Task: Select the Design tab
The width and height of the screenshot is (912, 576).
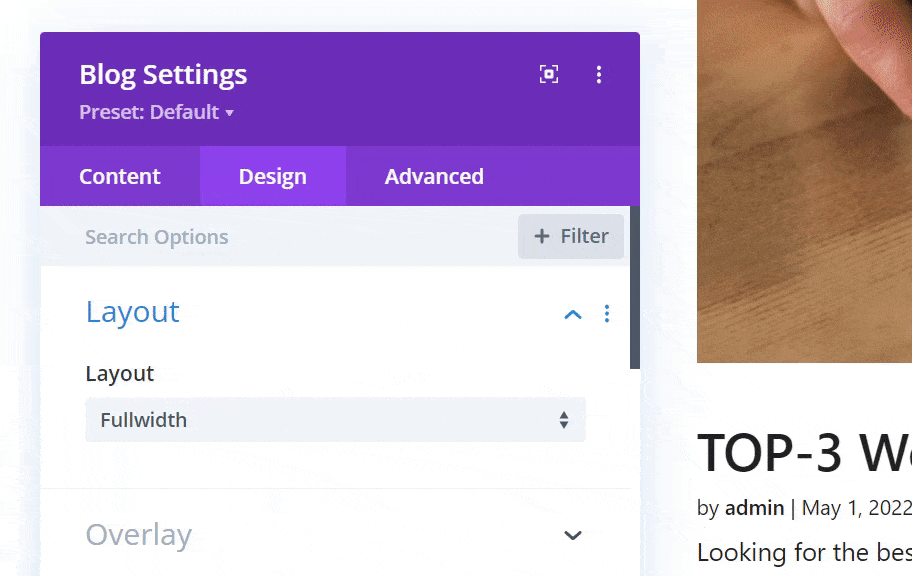Action: (272, 176)
